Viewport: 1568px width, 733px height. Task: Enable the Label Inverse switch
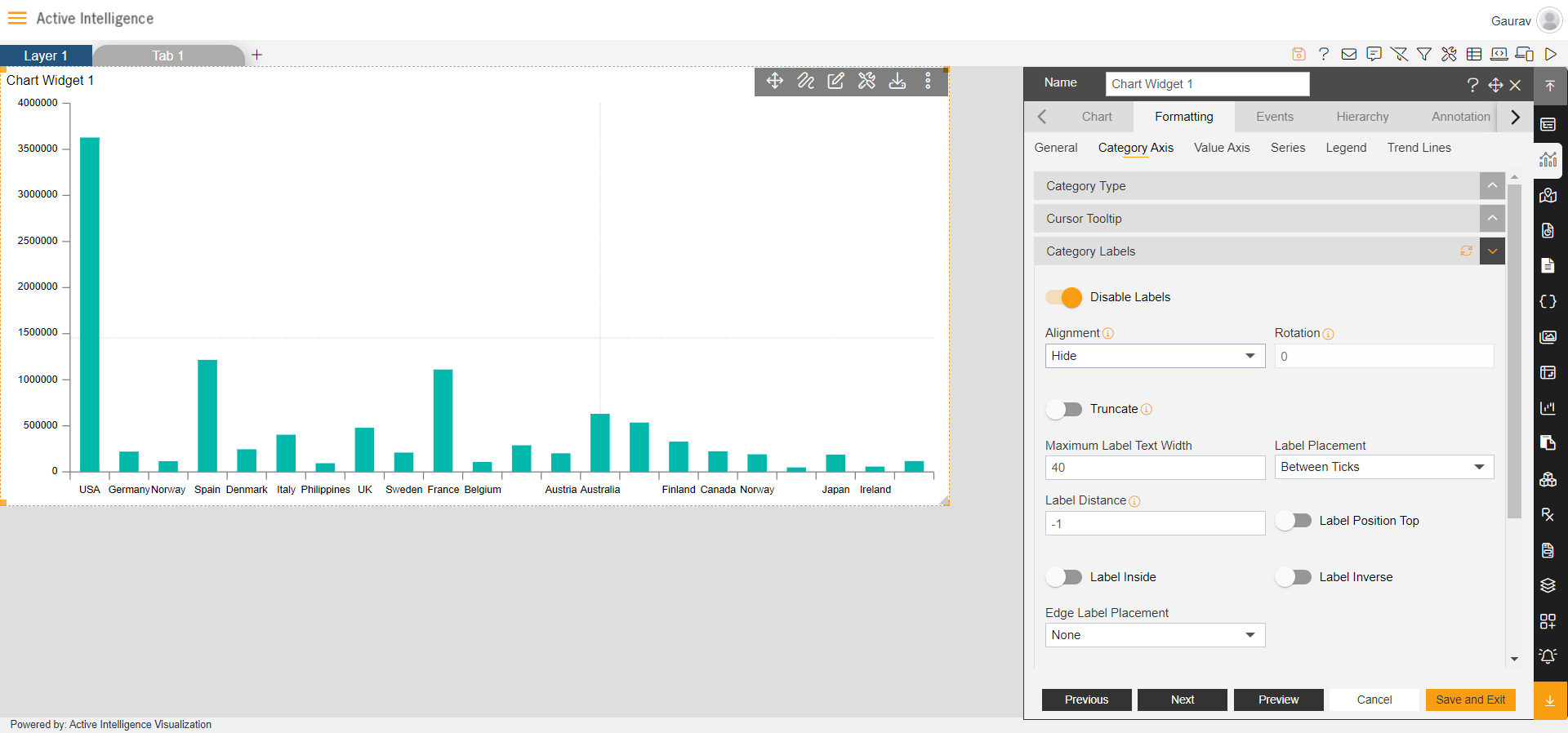1294,577
